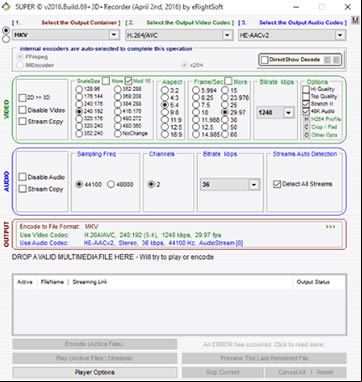Click the Active column header

click(x=25, y=282)
